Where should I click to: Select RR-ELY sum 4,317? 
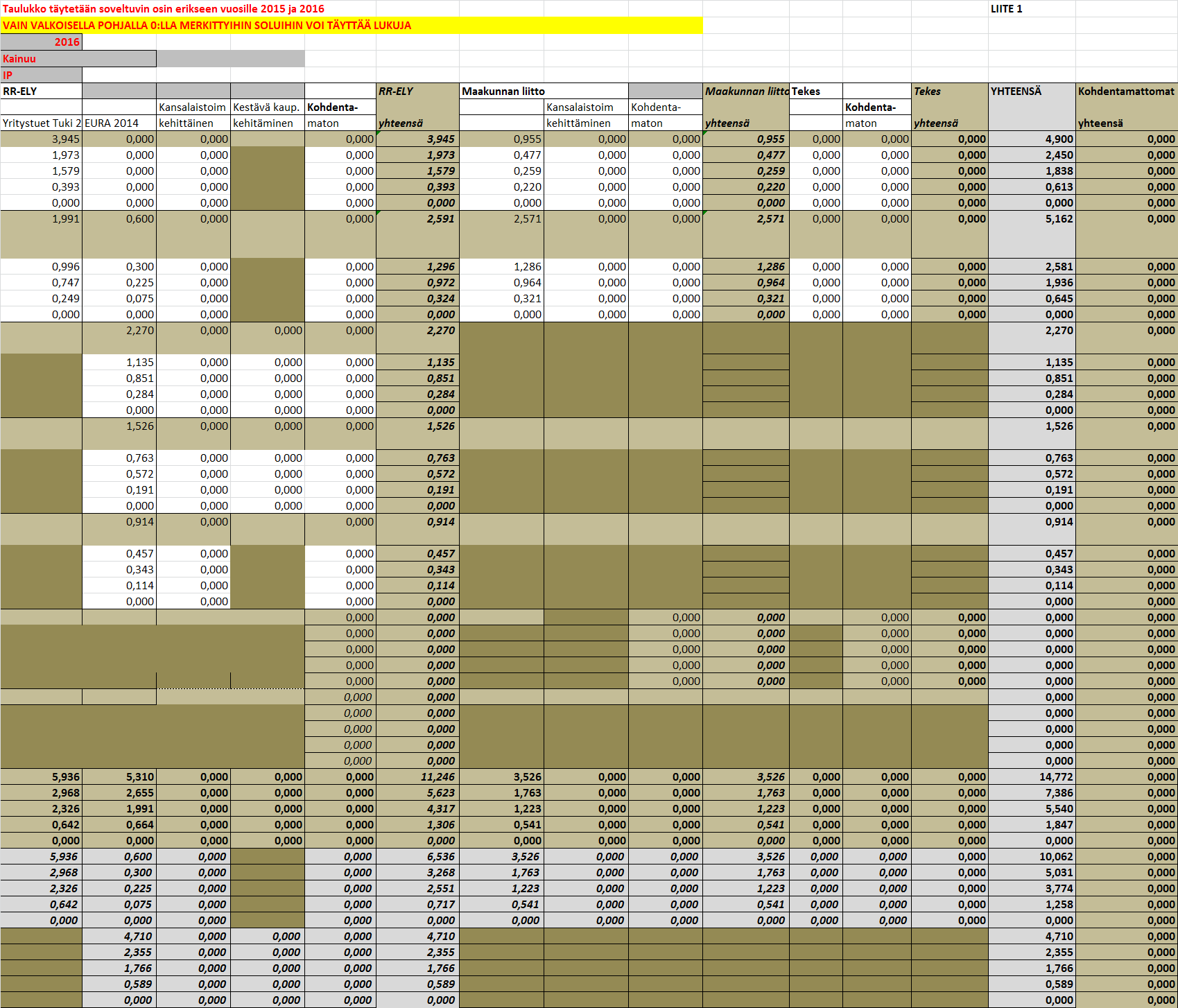[417, 808]
